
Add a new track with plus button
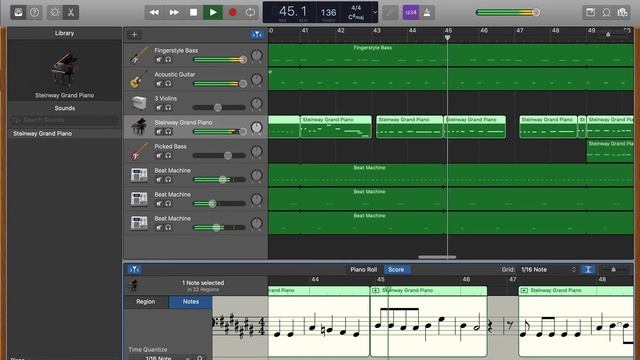pyautogui.click(x=134, y=35)
